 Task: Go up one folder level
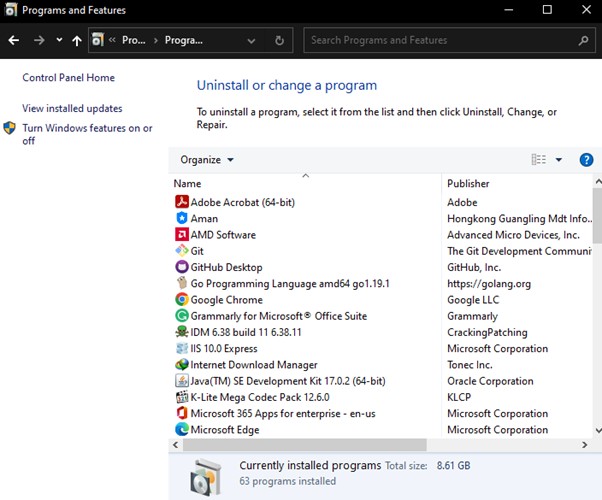click(77, 40)
